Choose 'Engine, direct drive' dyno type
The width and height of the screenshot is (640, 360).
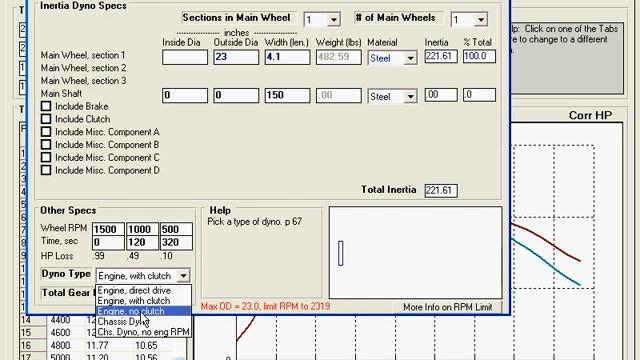pos(144,291)
